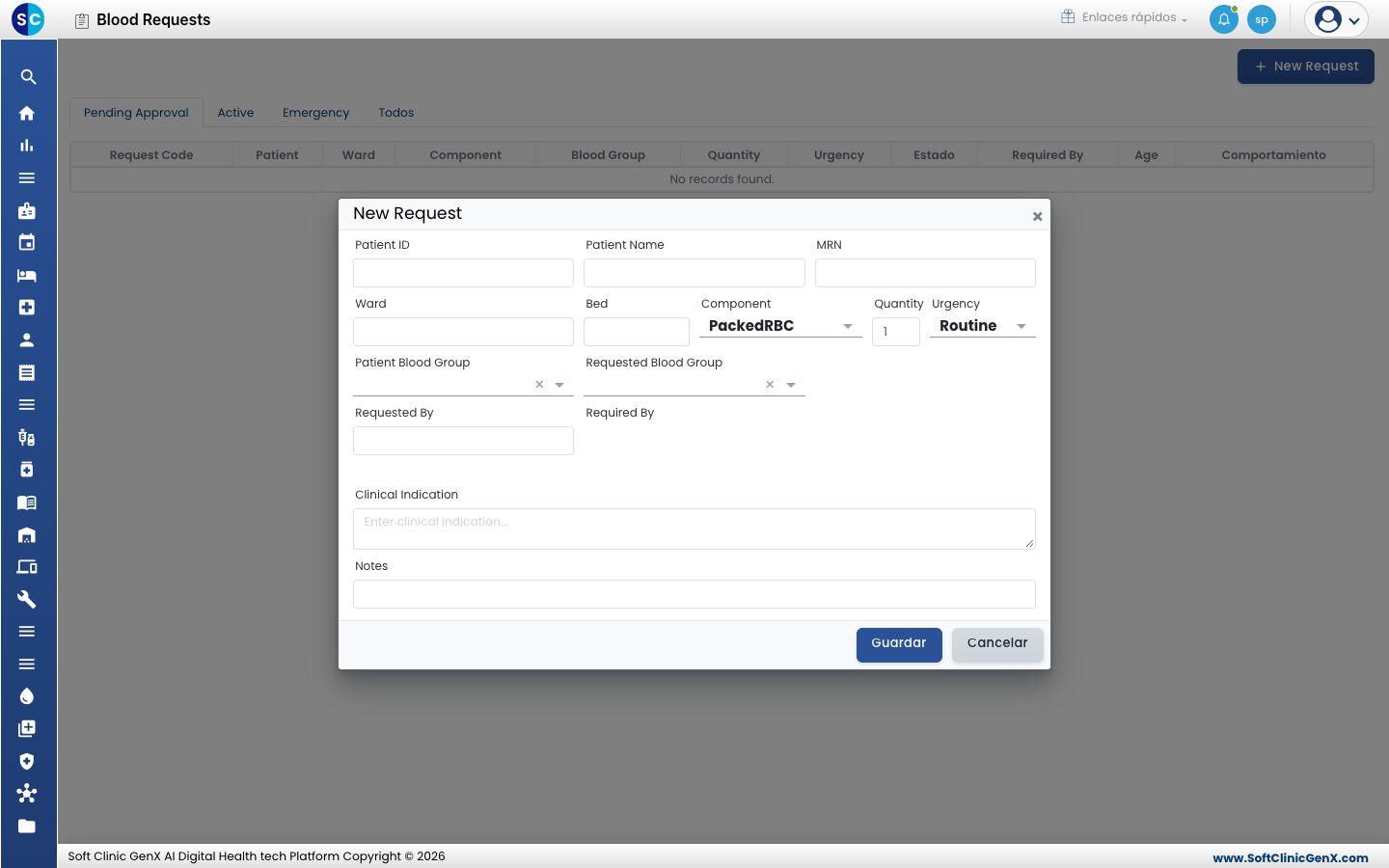Image resolution: width=1389 pixels, height=868 pixels.
Task: Open the folder icon in the sidebar
Action: (27, 827)
